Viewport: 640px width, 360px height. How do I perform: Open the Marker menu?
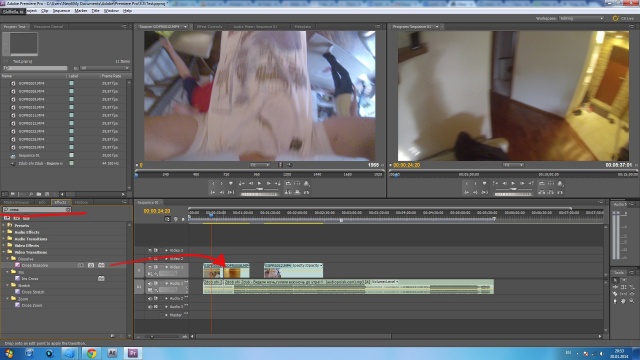click(81, 11)
